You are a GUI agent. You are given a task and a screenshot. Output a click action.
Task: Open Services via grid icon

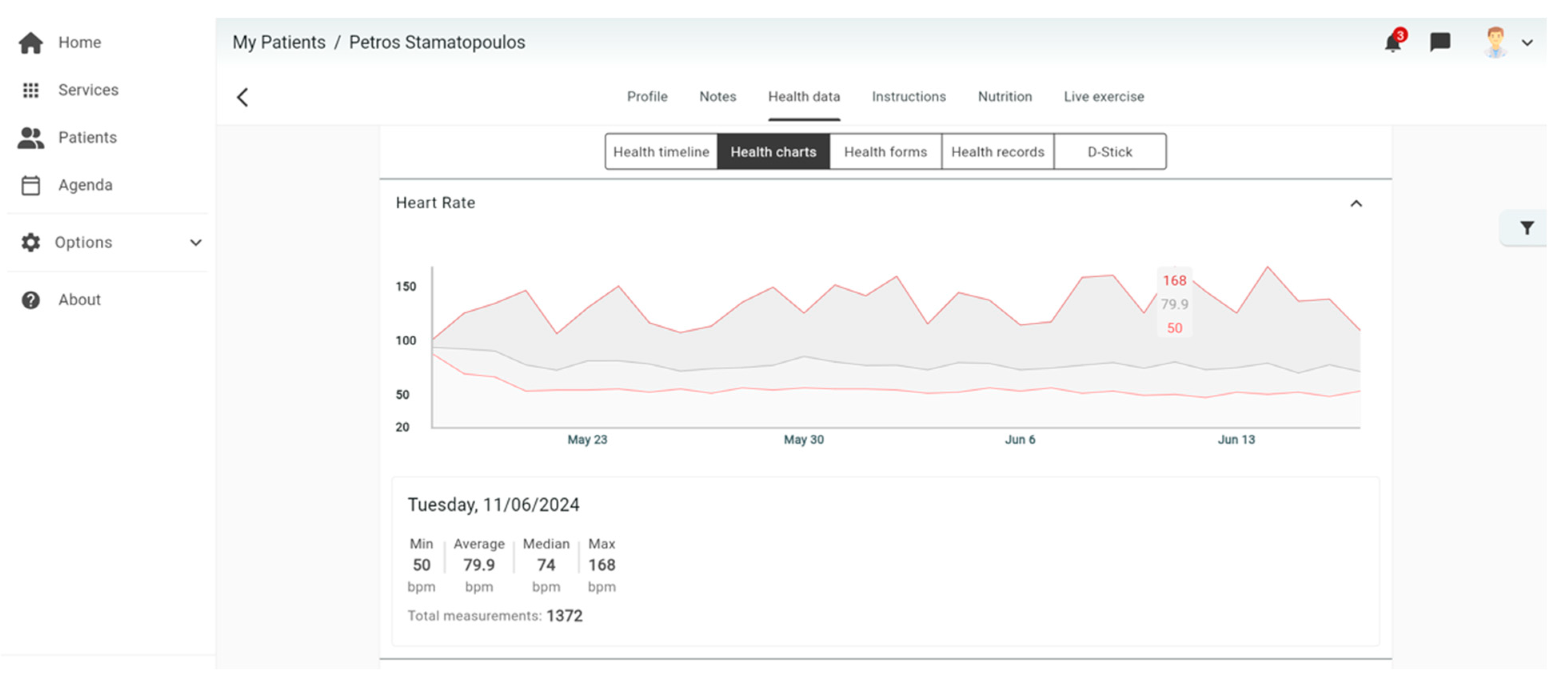pos(30,90)
